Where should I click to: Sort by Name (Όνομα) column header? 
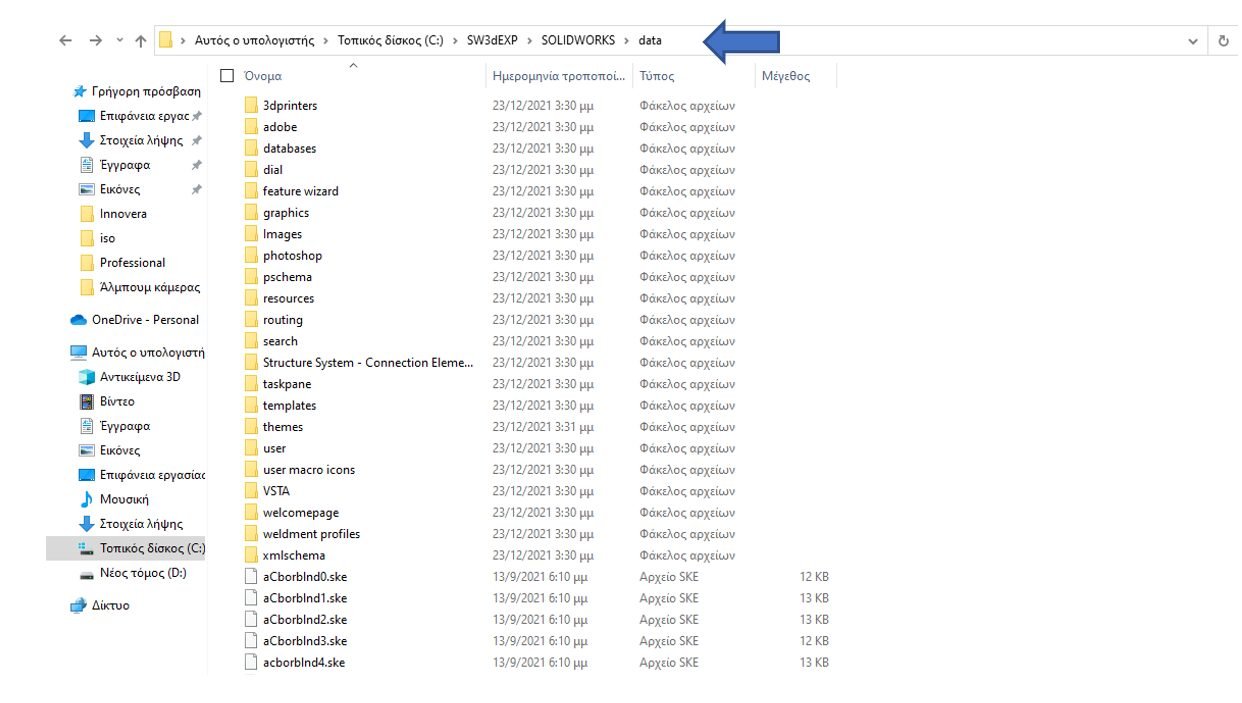click(x=264, y=76)
